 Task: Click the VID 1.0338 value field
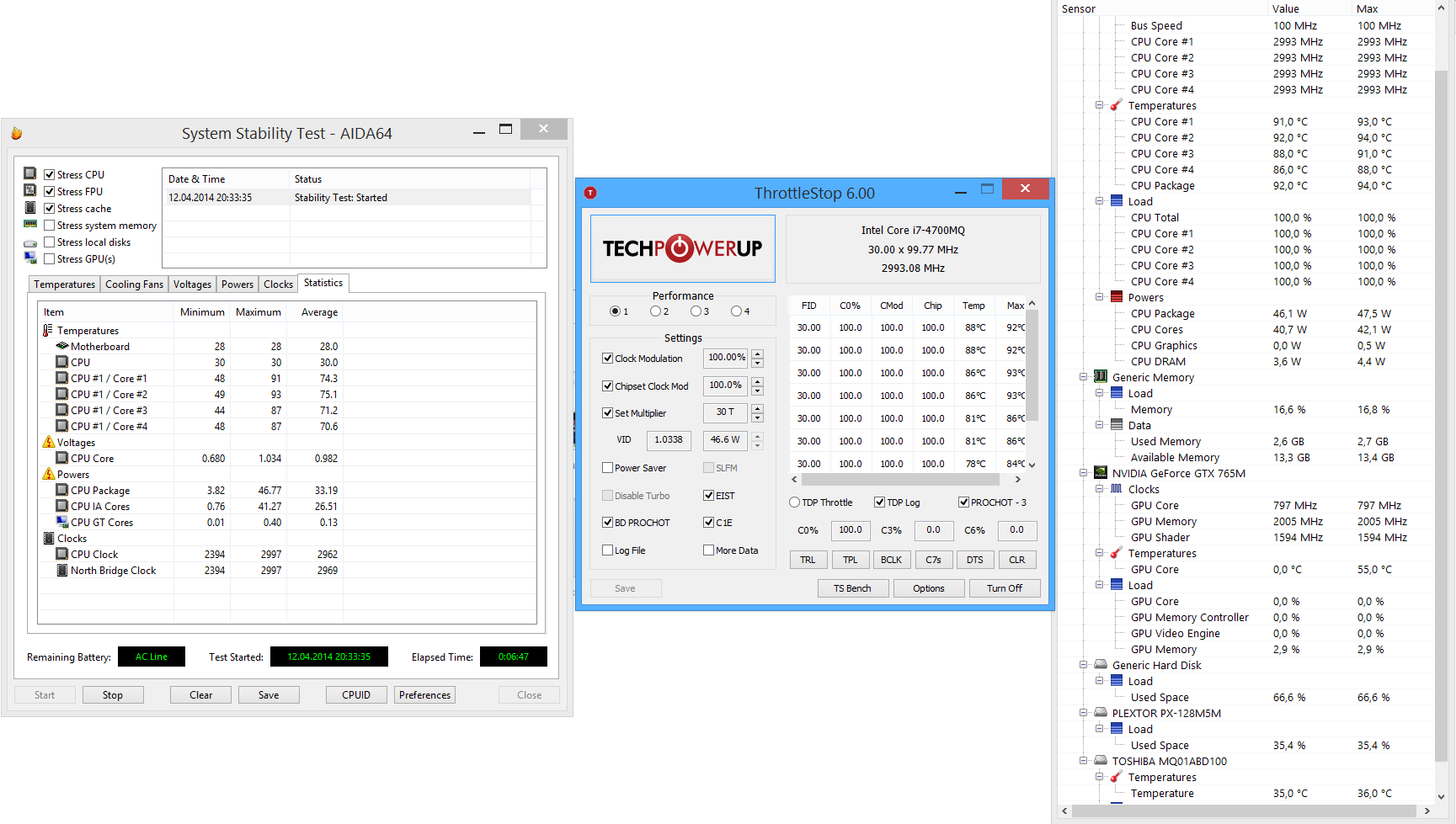tap(669, 440)
